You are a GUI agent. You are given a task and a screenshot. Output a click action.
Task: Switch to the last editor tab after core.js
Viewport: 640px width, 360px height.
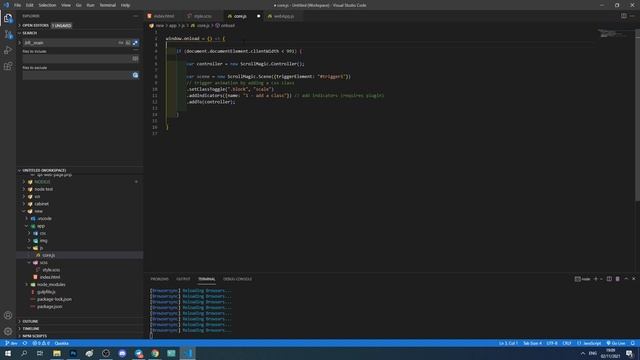click(x=284, y=16)
